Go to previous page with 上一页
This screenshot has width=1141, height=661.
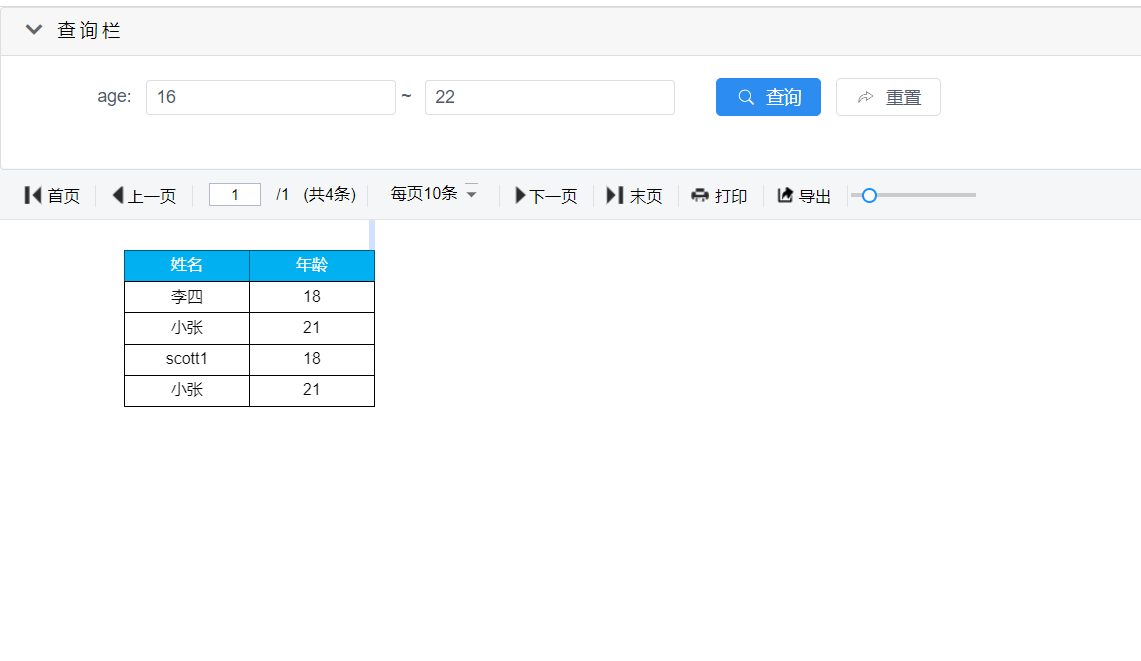point(144,195)
